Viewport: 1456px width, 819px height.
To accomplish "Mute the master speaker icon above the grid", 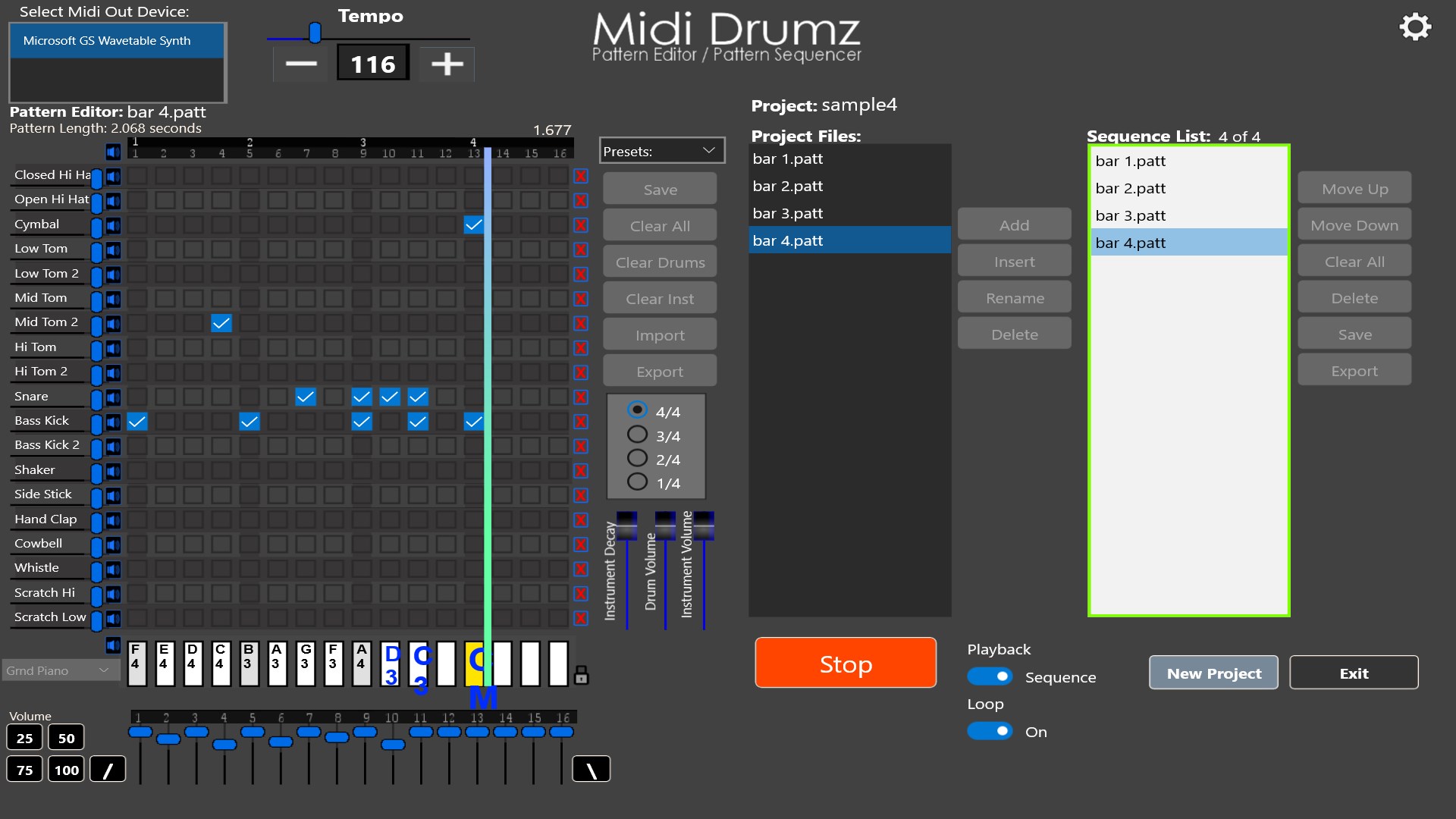I will (x=113, y=152).
